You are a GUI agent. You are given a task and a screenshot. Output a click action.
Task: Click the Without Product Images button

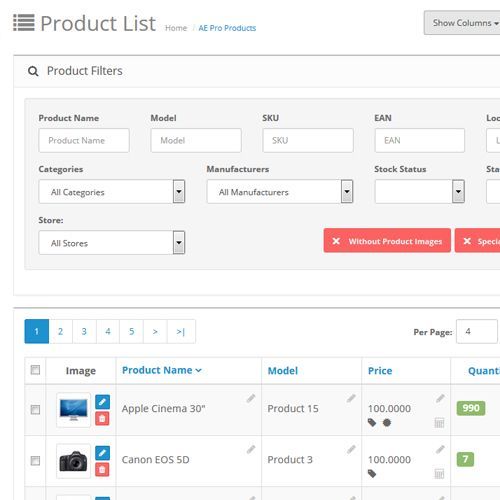point(387,241)
